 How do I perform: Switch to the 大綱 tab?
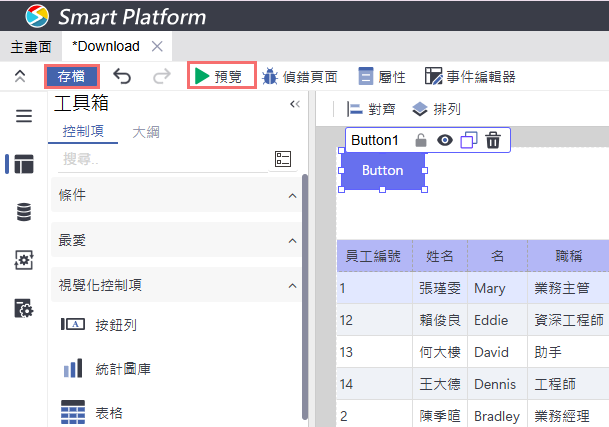coord(146,132)
